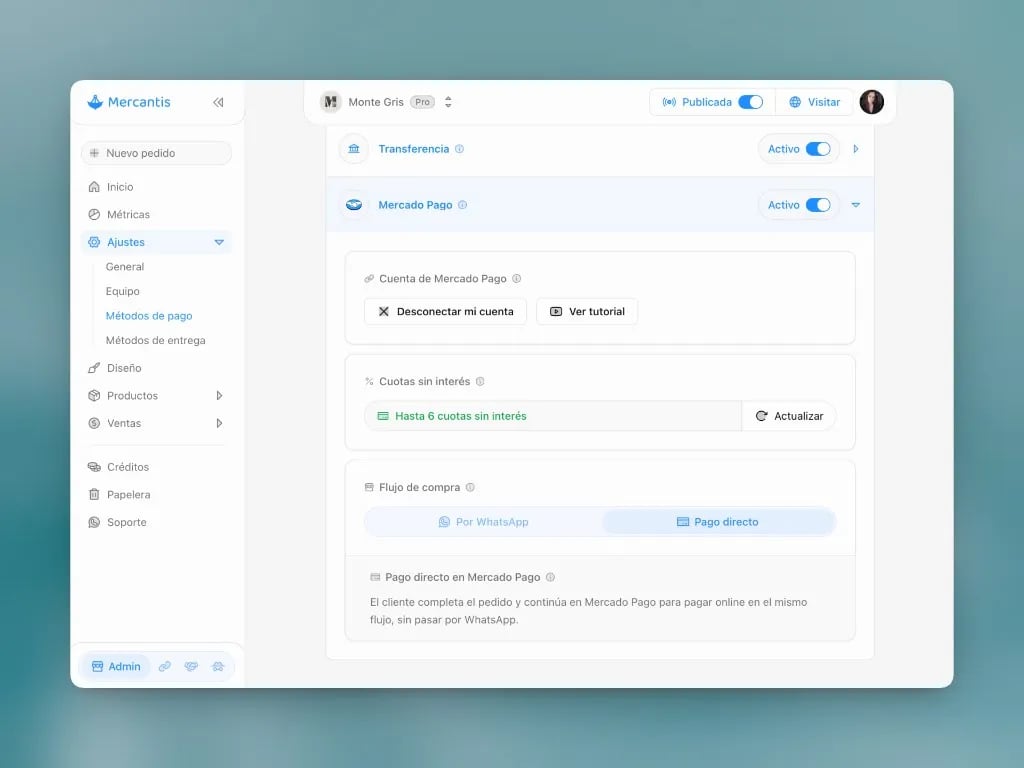Click the handshake icon in bottom bar
This screenshot has height=768, width=1024.
(x=191, y=666)
